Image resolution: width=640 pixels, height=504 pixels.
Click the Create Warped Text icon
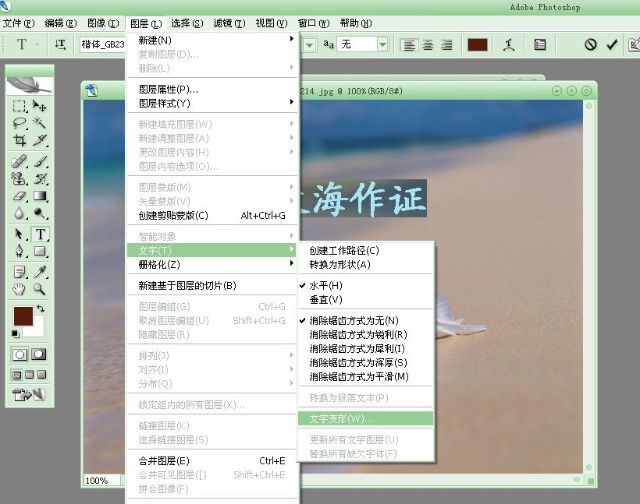click(x=509, y=45)
